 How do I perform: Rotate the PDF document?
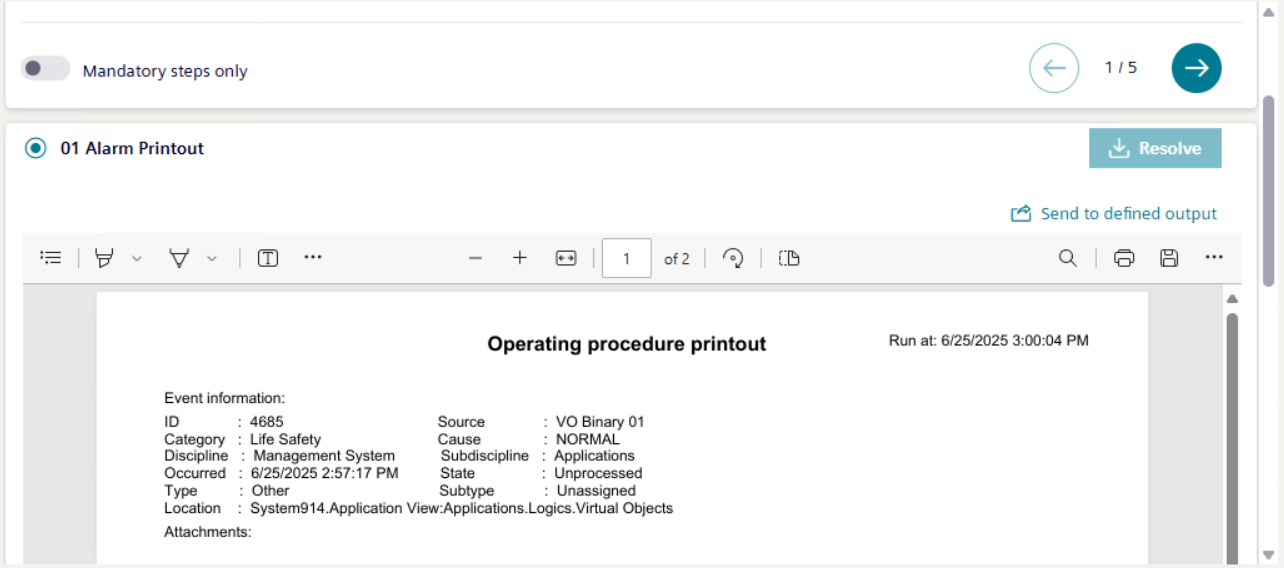tap(733, 258)
